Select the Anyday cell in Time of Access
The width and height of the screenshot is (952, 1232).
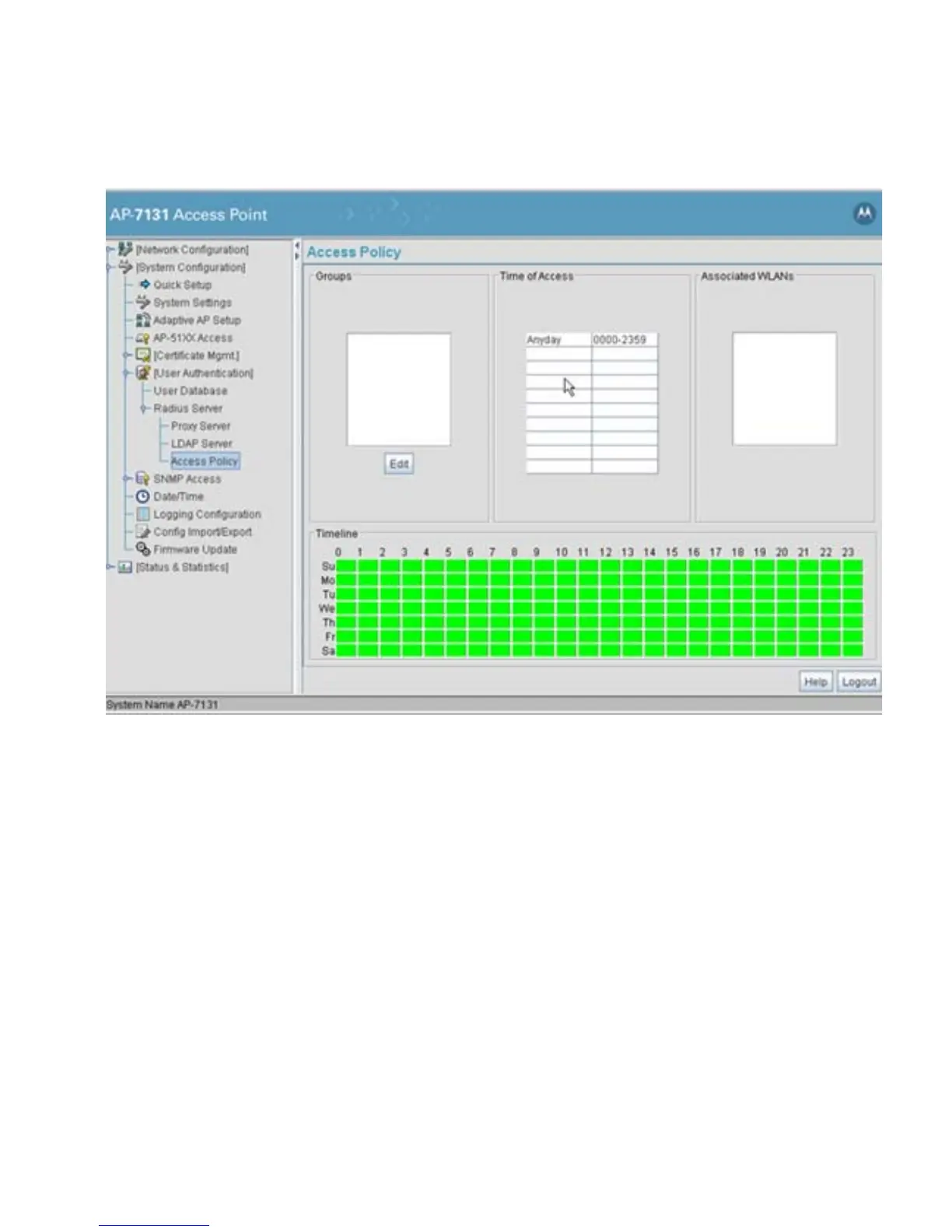point(558,340)
